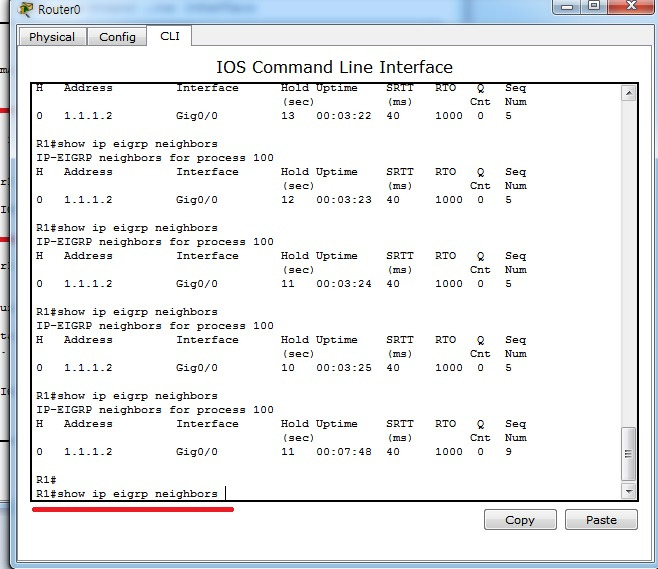Click the Paste button
Viewport: 658px width, 569px height.
coord(601,520)
